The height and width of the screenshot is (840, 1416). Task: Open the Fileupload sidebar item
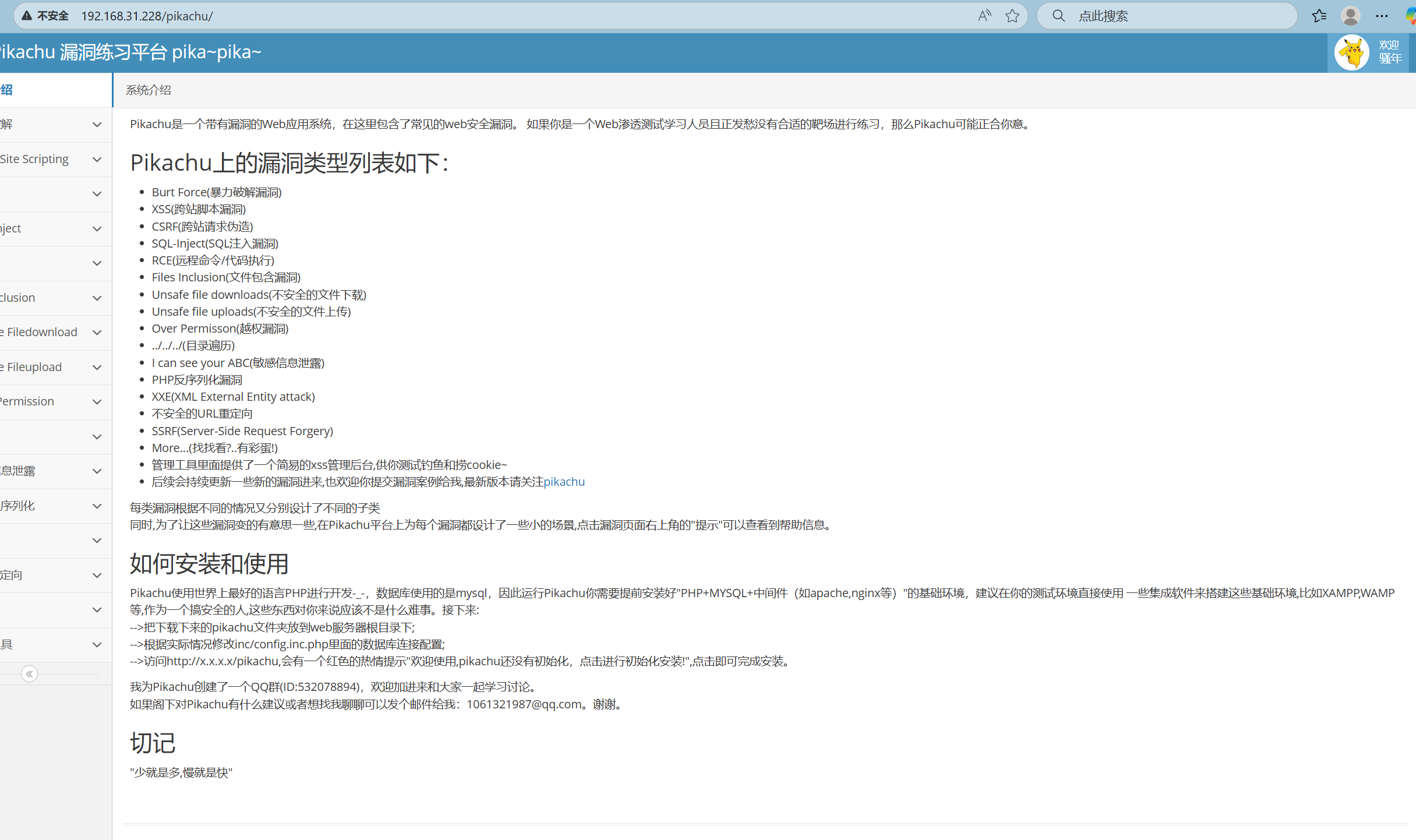tap(55, 367)
